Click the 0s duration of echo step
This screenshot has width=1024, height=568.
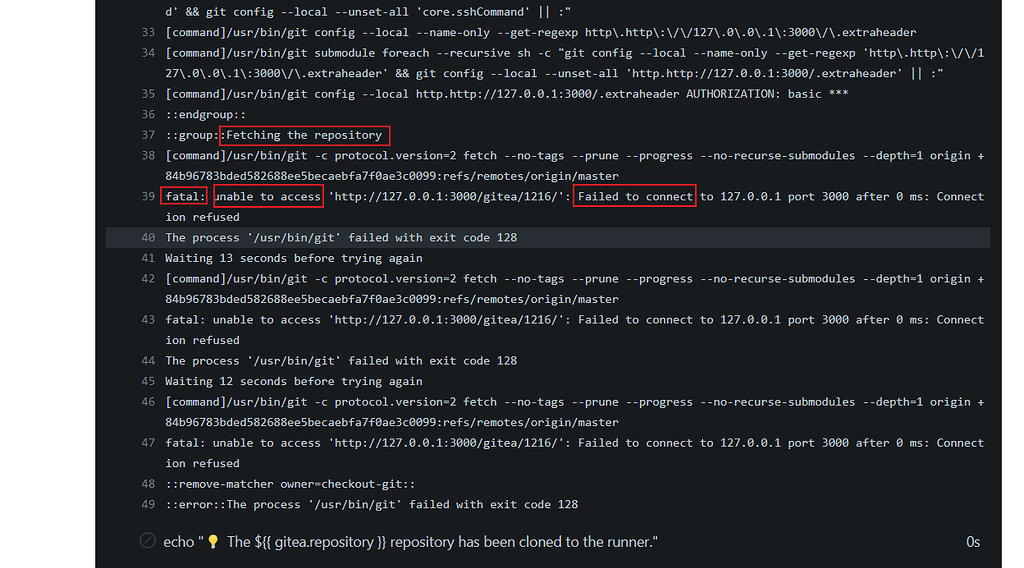(x=973, y=542)
